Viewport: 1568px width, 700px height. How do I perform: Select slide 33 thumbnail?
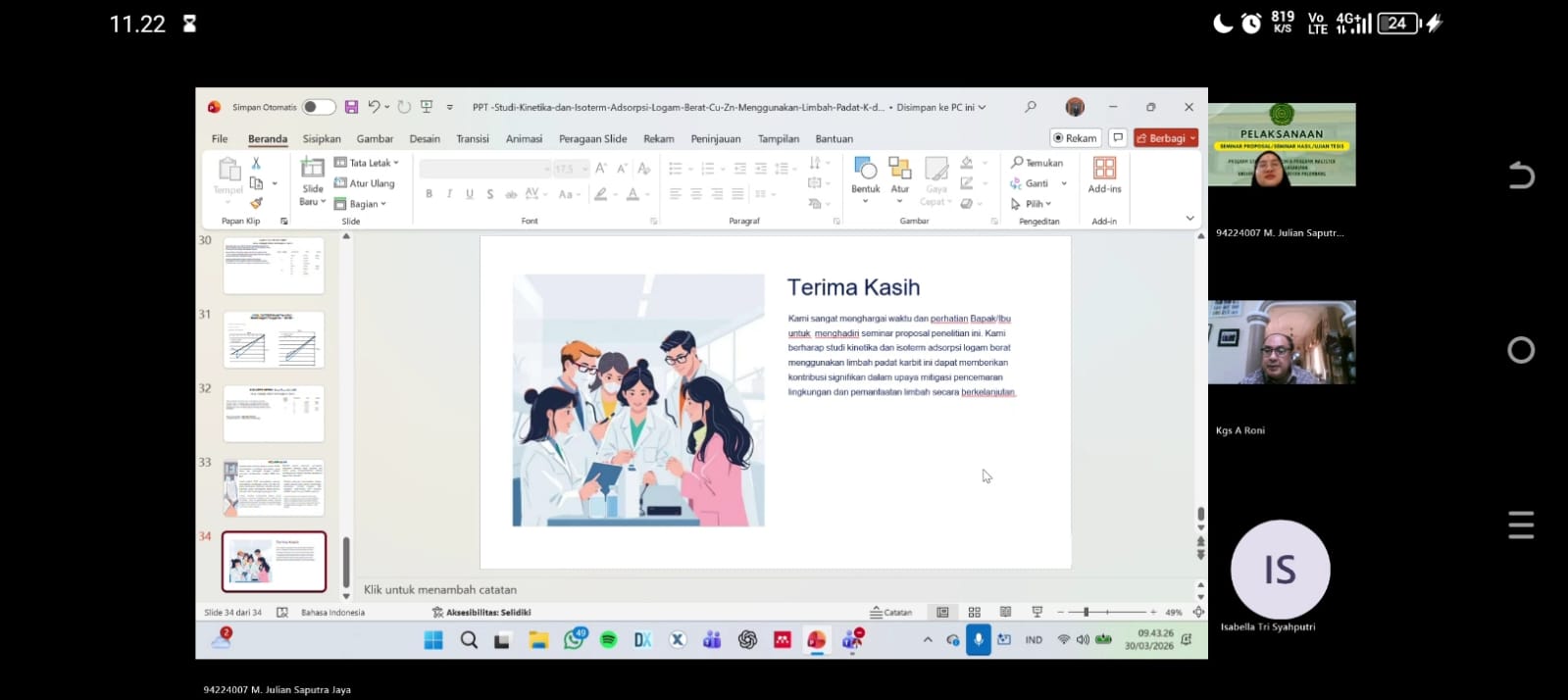tap(274, 487)
